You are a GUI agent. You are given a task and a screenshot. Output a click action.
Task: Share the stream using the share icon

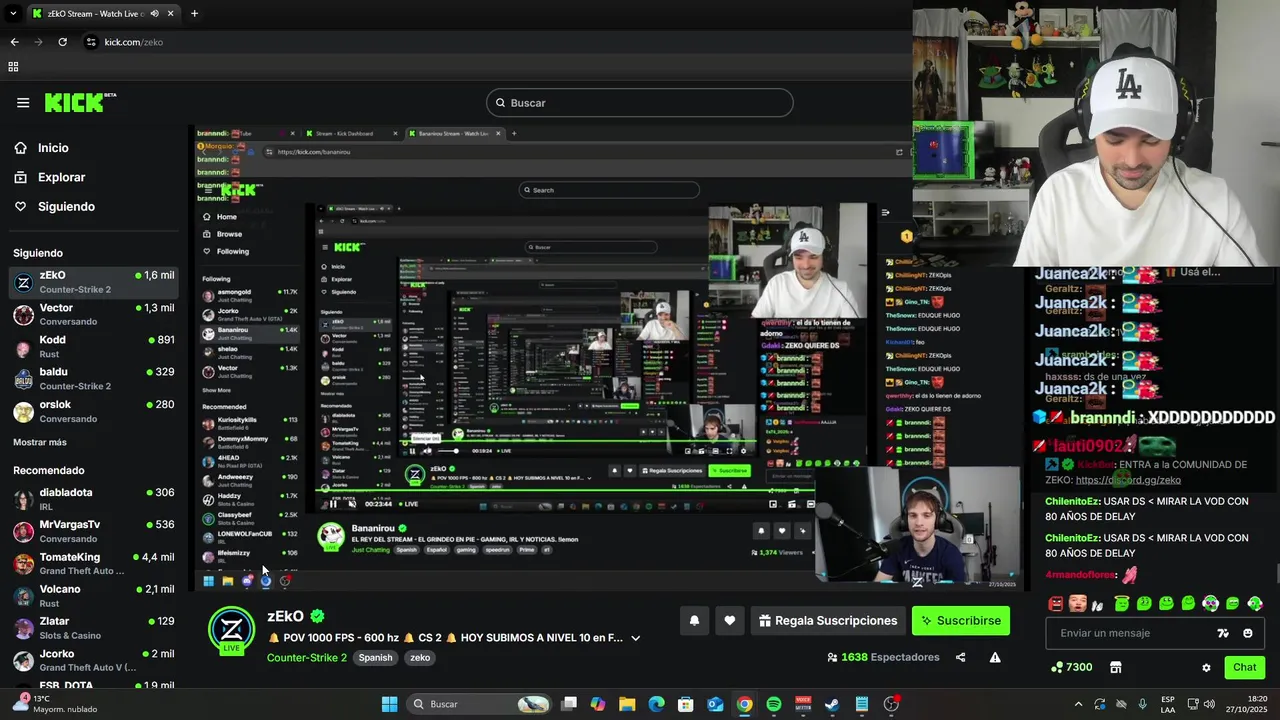pos(961,658)
